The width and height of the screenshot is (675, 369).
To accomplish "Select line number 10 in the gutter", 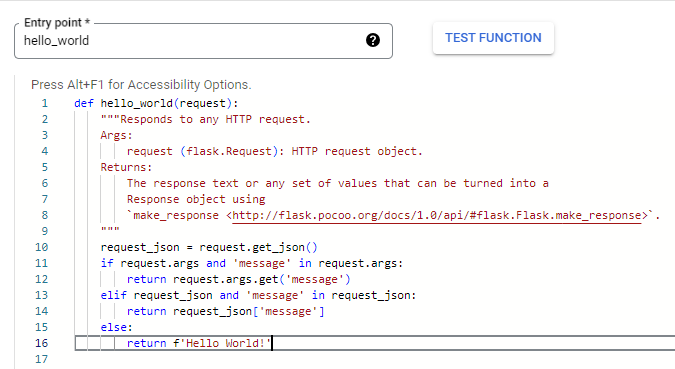I will [42, 247].
